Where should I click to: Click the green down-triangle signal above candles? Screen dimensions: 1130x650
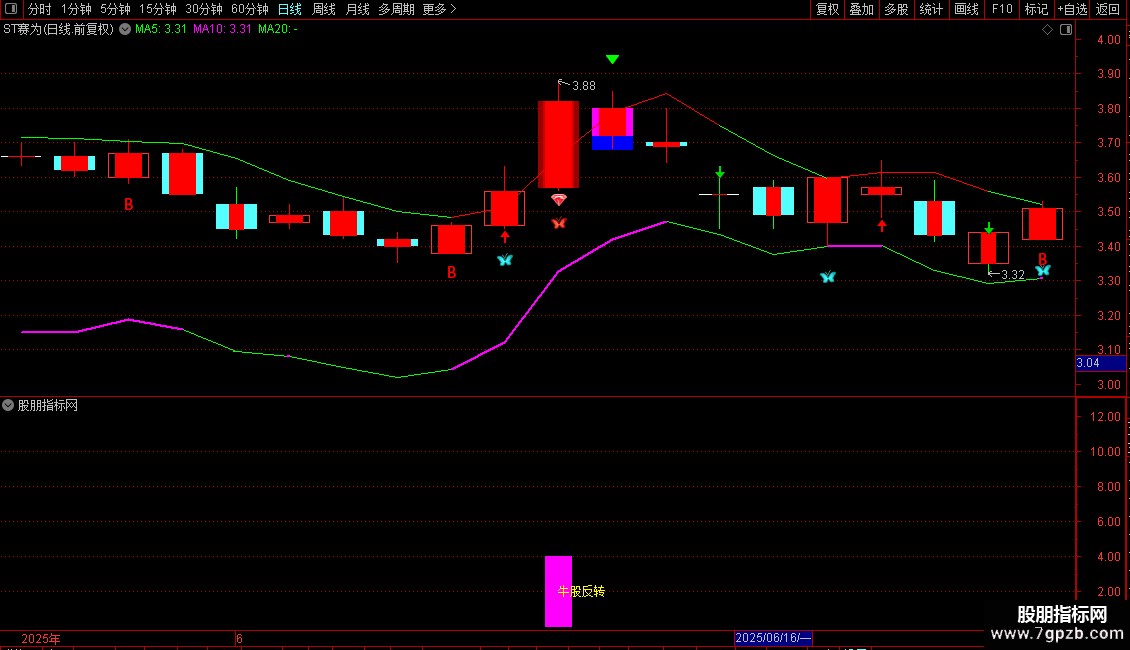(x=613, y=59)
